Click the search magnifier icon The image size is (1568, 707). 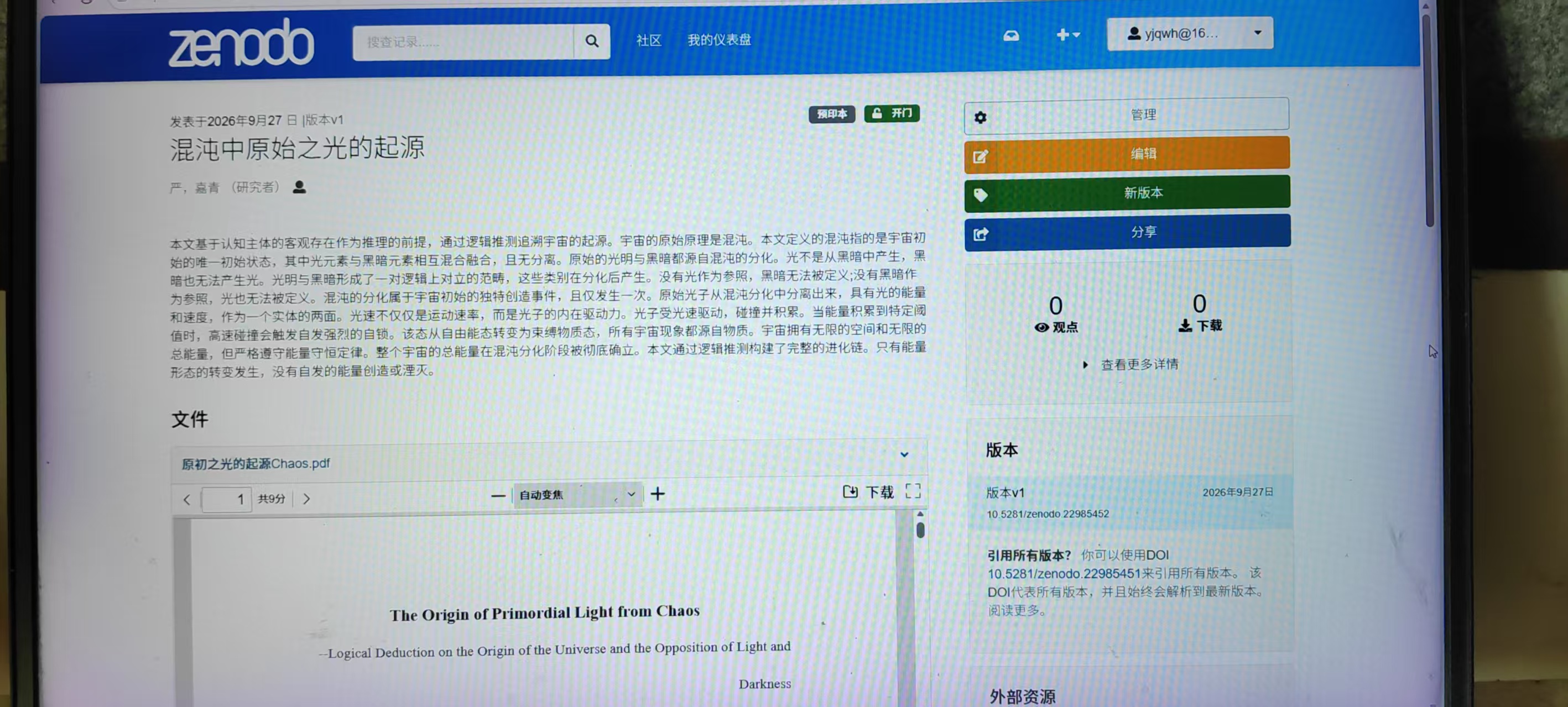(x=592, y=41)
